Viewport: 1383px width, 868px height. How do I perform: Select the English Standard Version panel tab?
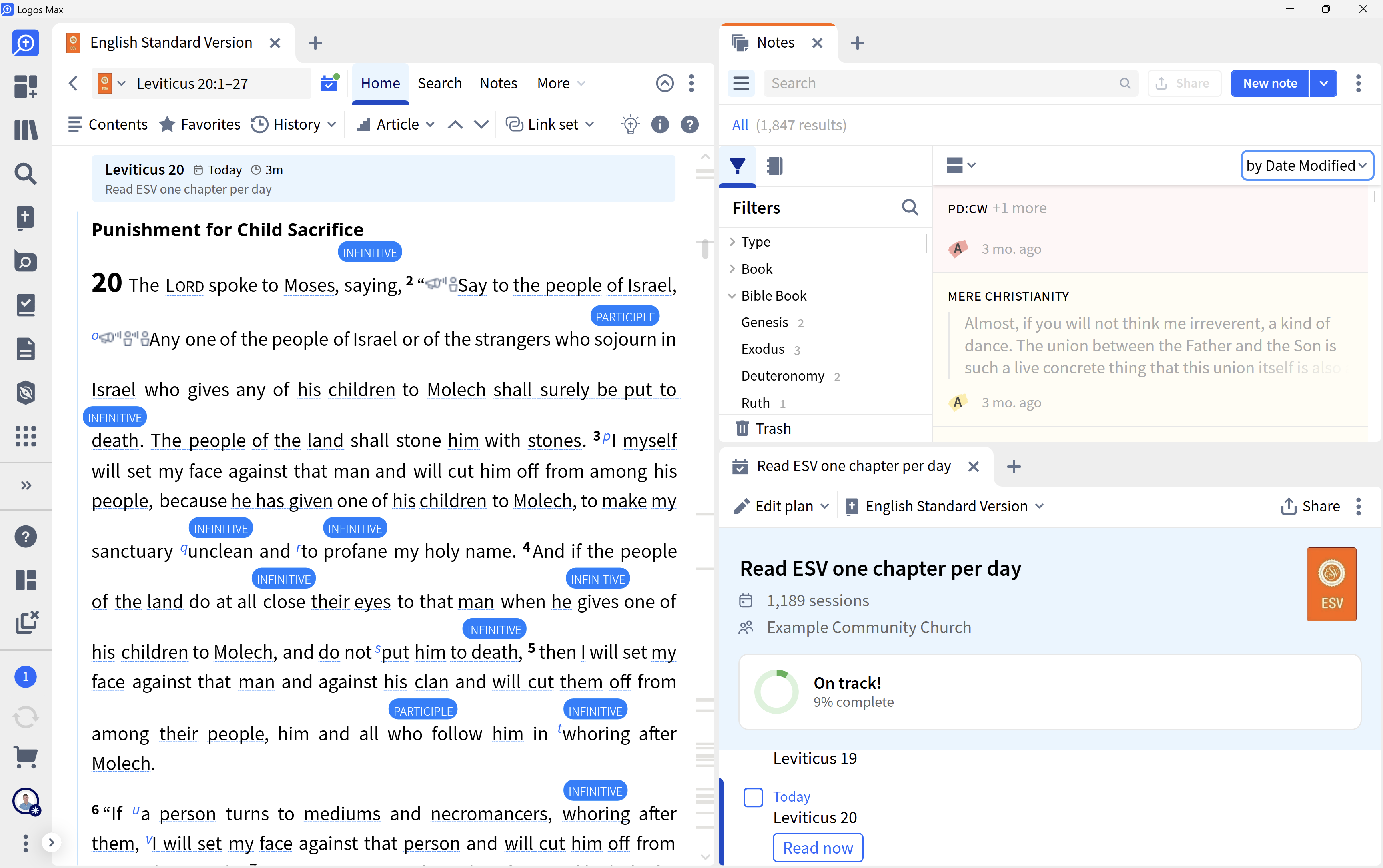(x=171, y=43)
